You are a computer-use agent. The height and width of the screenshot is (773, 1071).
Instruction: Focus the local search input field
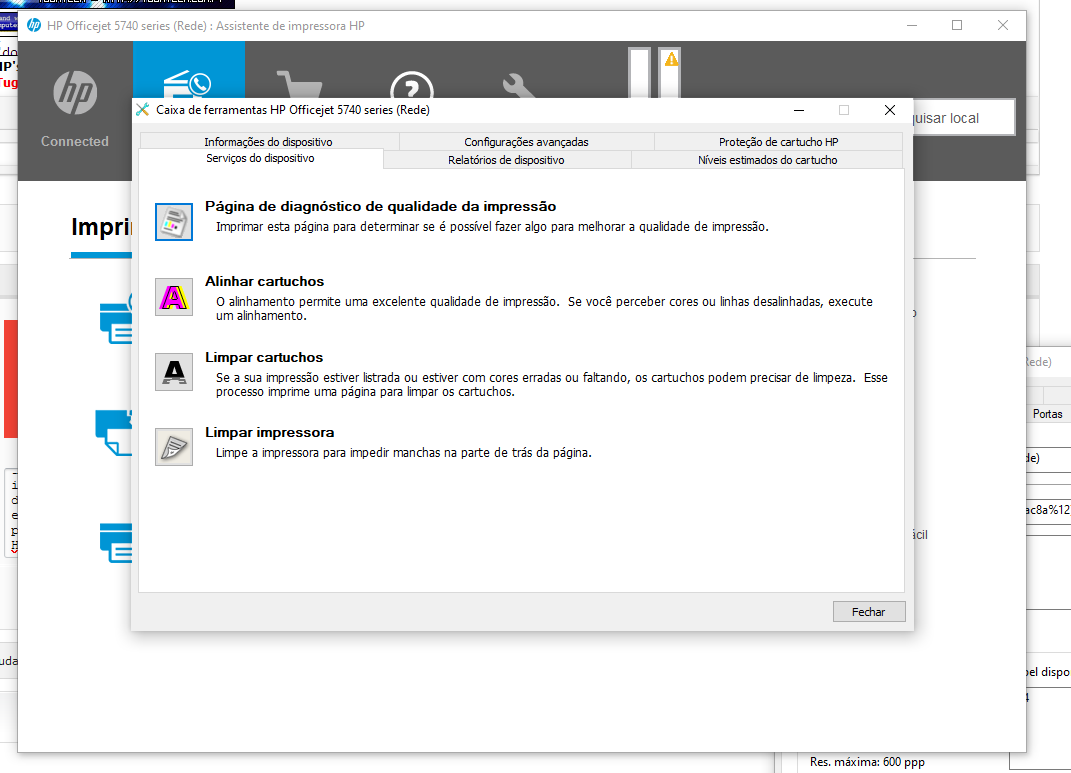[955, 118]
